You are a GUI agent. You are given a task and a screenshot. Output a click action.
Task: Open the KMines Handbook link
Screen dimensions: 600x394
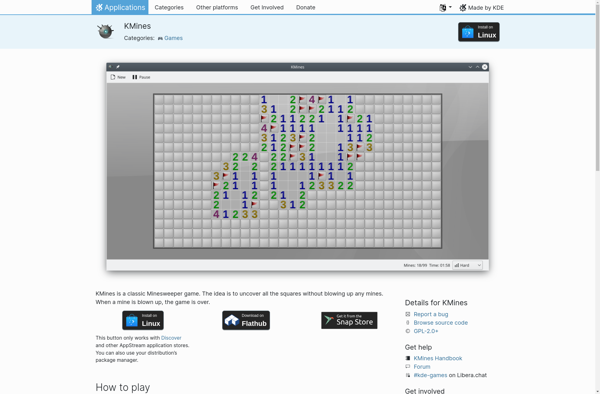438,358
